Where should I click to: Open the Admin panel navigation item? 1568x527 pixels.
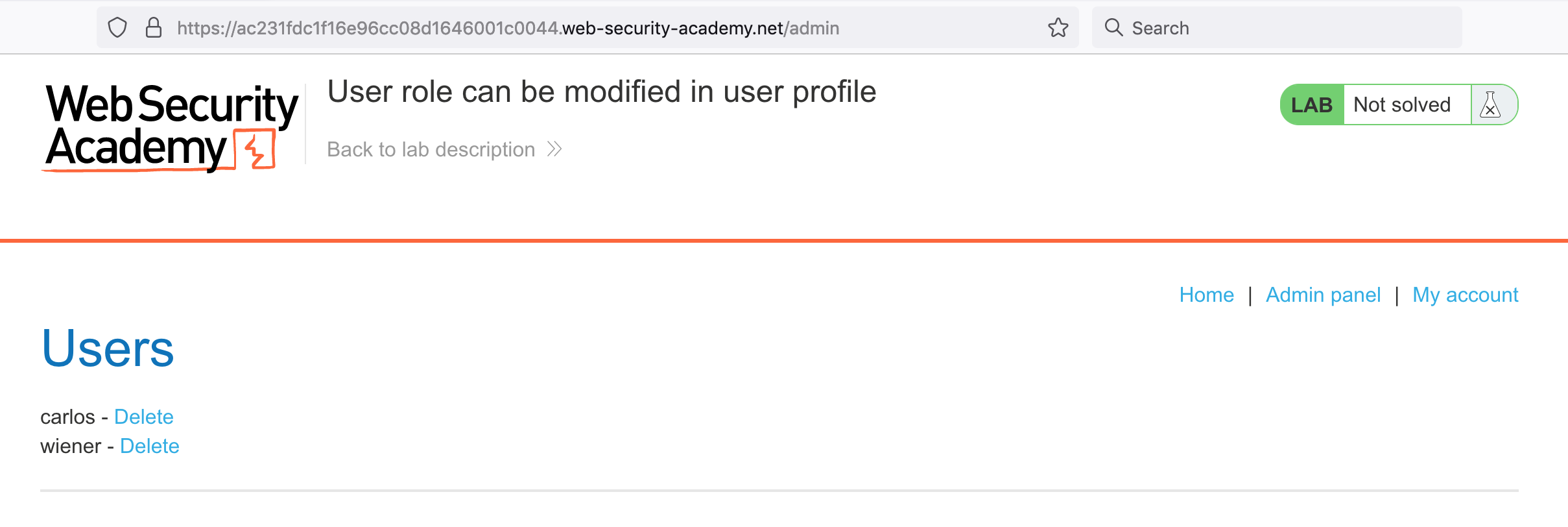click(1323, 295)
